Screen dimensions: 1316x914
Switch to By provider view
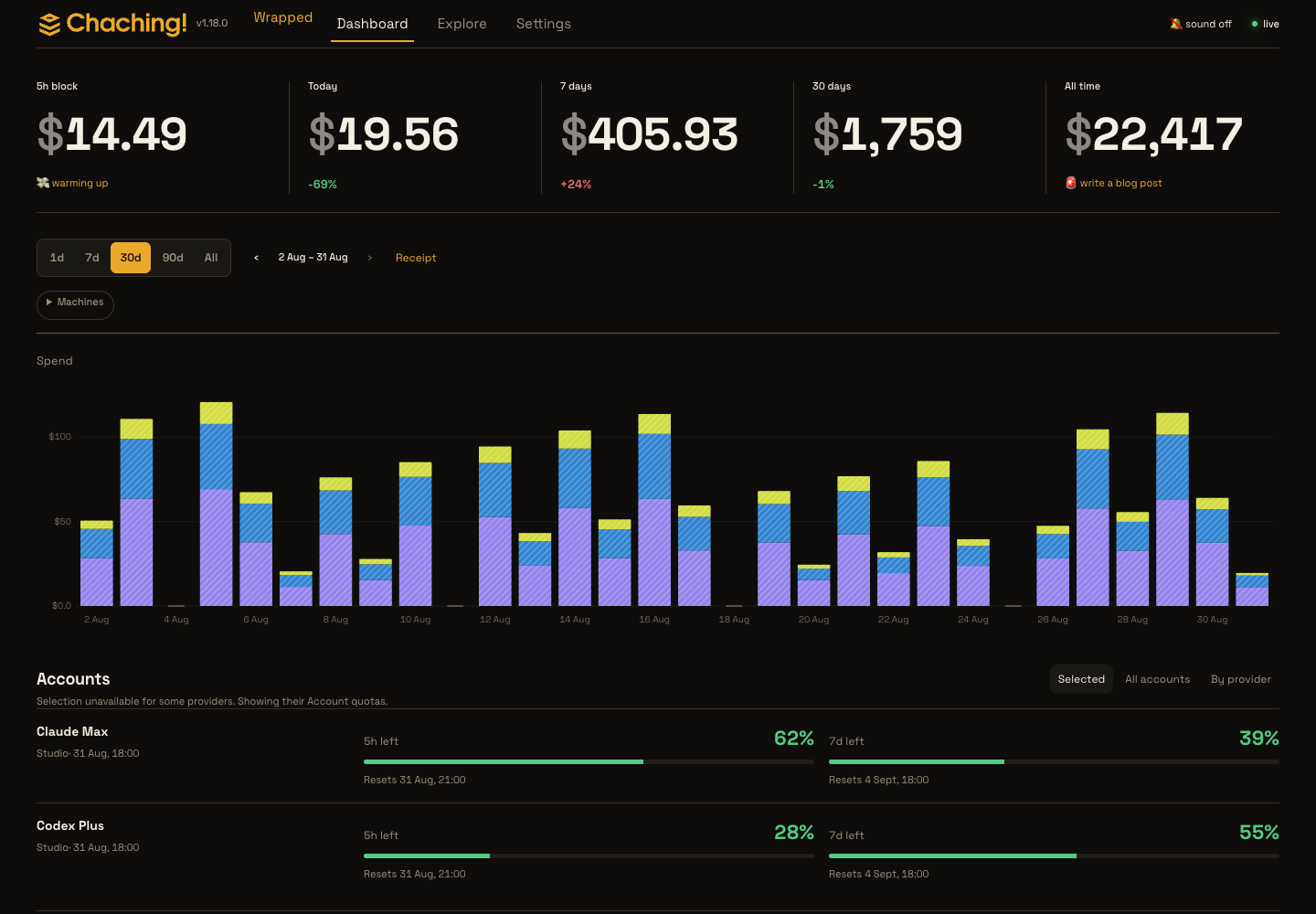[1240, 679]
